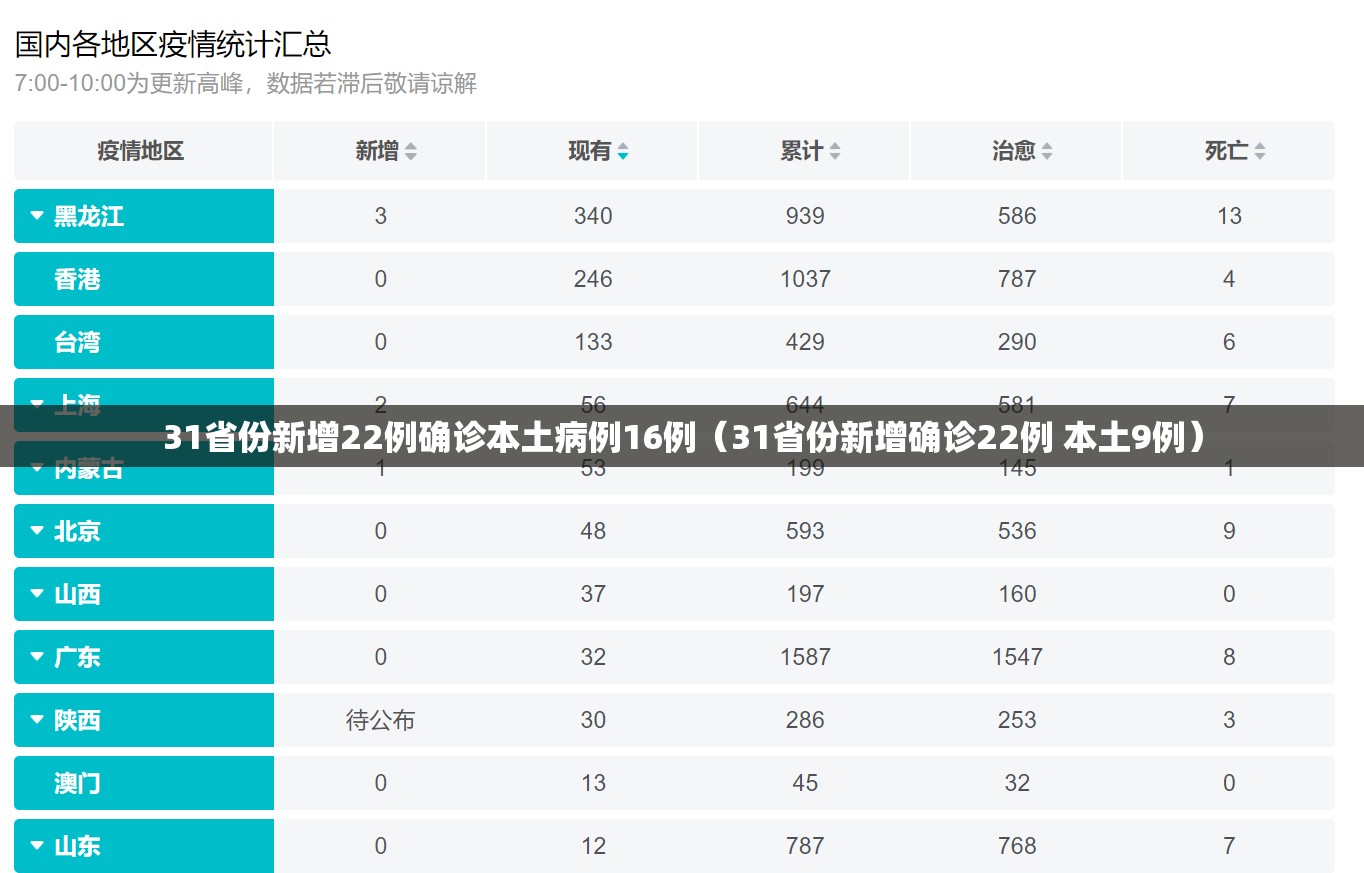The image size is (1364, 873).
Task: Click 陕西 cured value 253
Action: tap(1017, 720)
